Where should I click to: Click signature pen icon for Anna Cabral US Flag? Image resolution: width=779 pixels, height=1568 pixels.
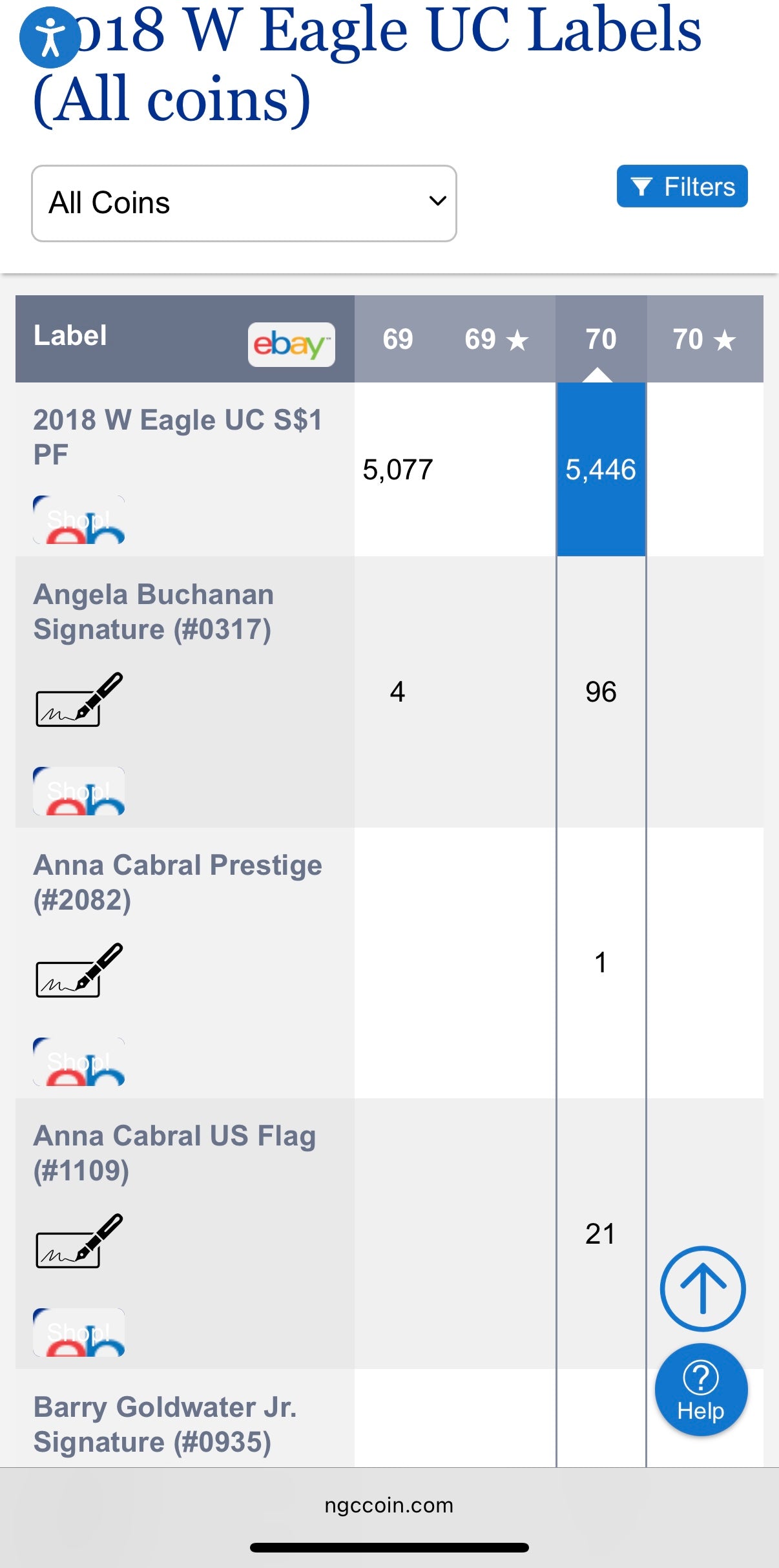click(x=79, y=1242)
